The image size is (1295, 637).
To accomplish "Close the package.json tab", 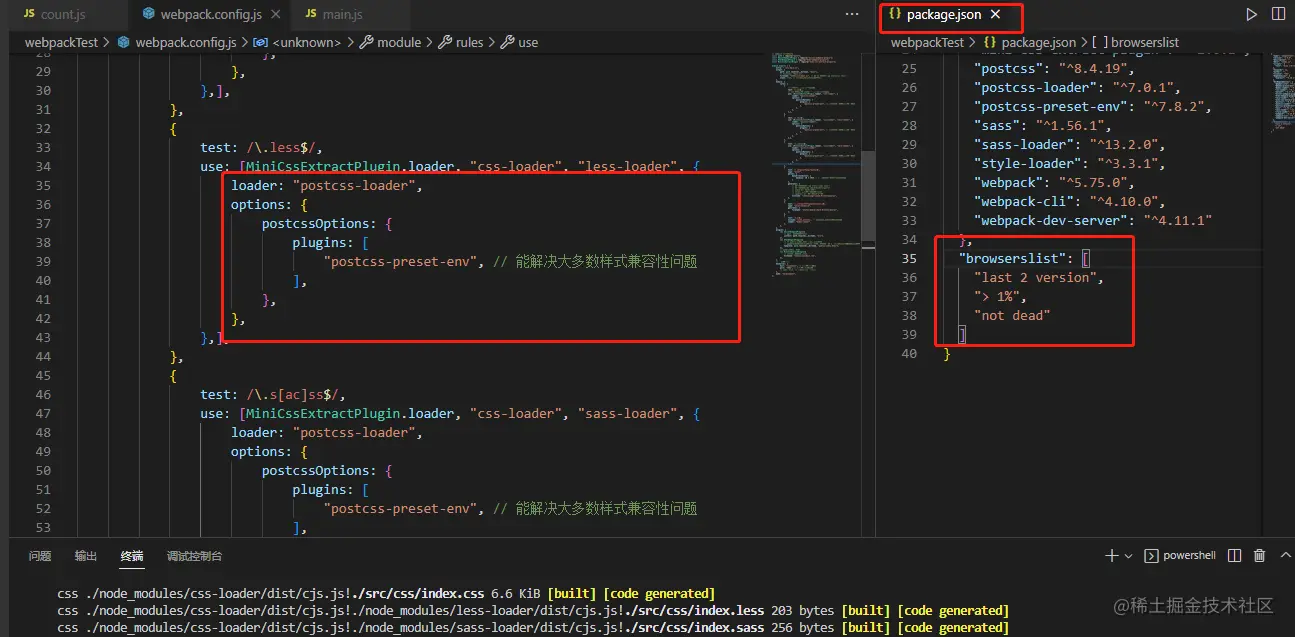I will coord(995,15).
